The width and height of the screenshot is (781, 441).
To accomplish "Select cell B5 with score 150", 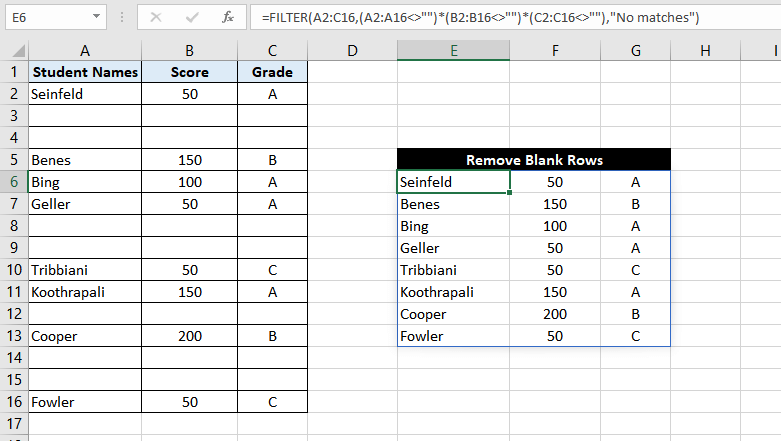I will click(189, 160).
